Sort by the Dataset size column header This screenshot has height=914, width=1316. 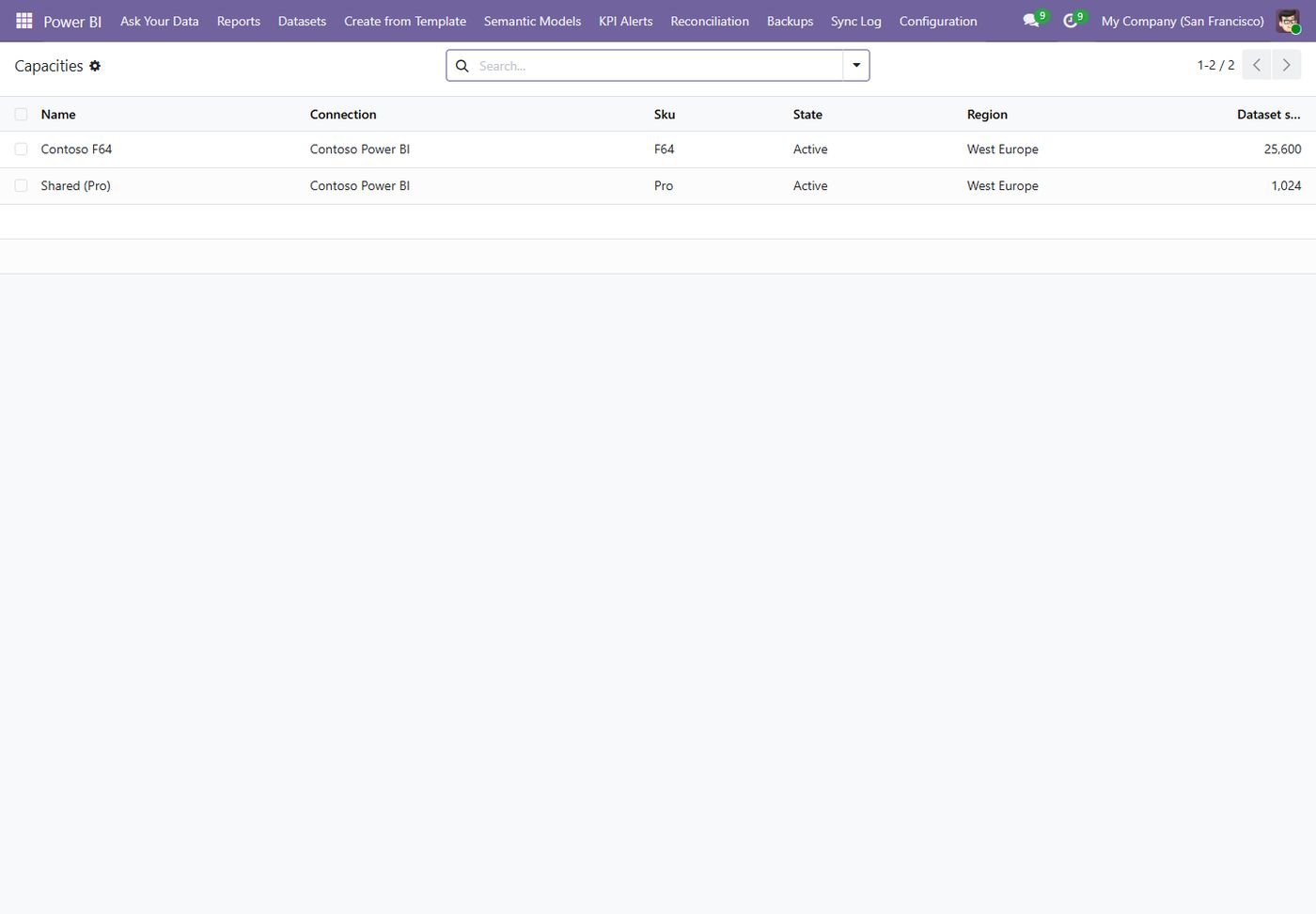pyautogui.click(x=1269, y=115)
